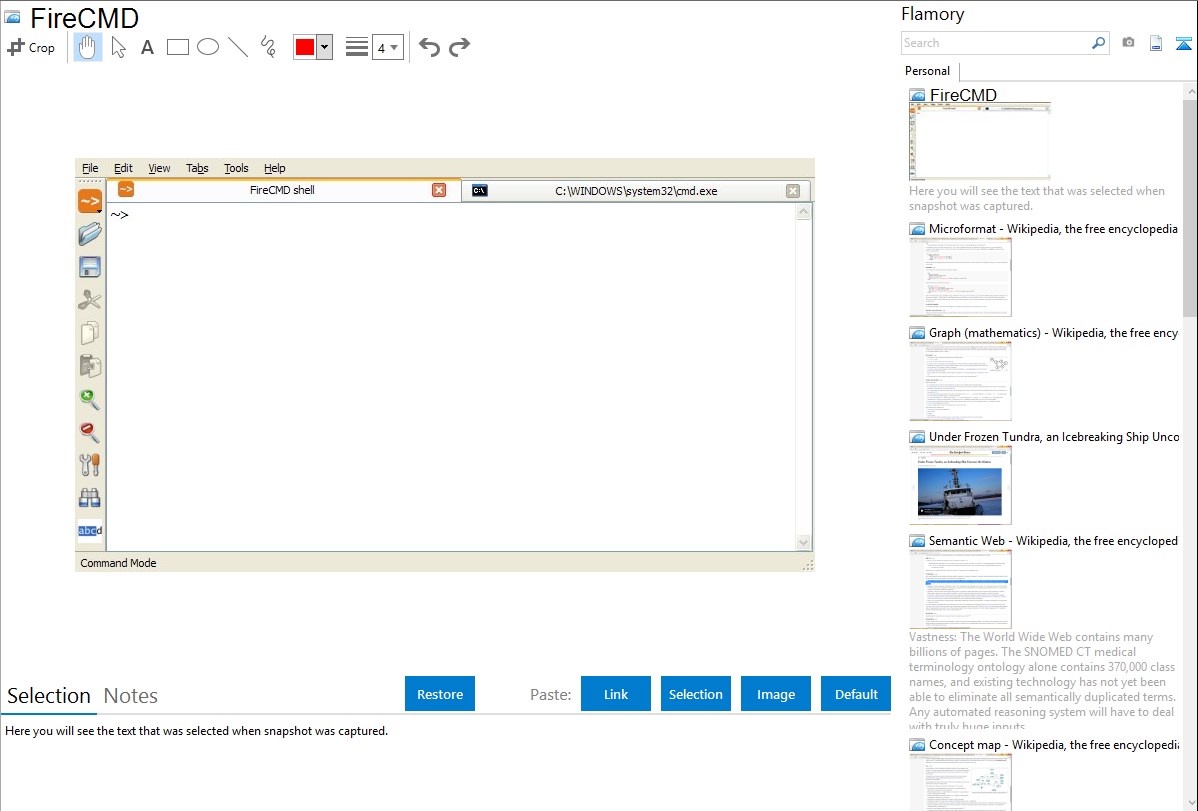Redo the last annotation

tap(459, 47)
